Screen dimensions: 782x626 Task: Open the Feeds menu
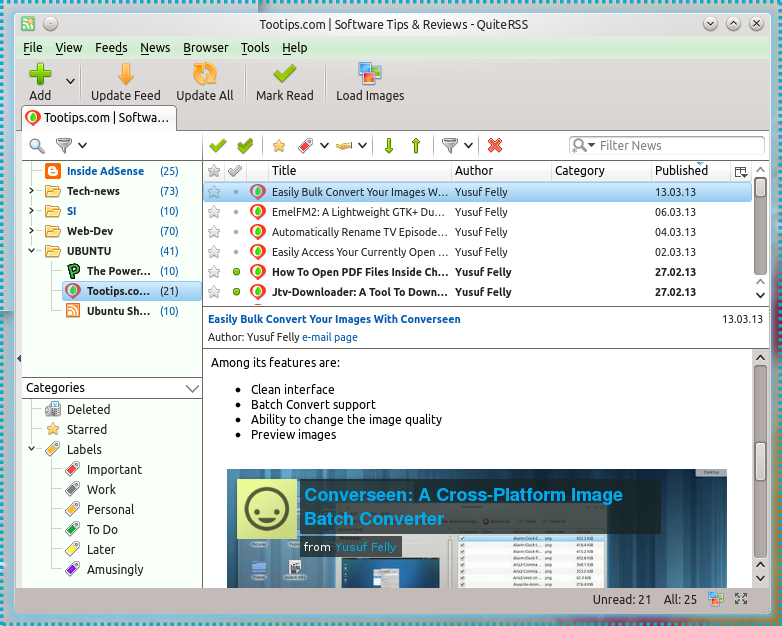pos(111,48)
